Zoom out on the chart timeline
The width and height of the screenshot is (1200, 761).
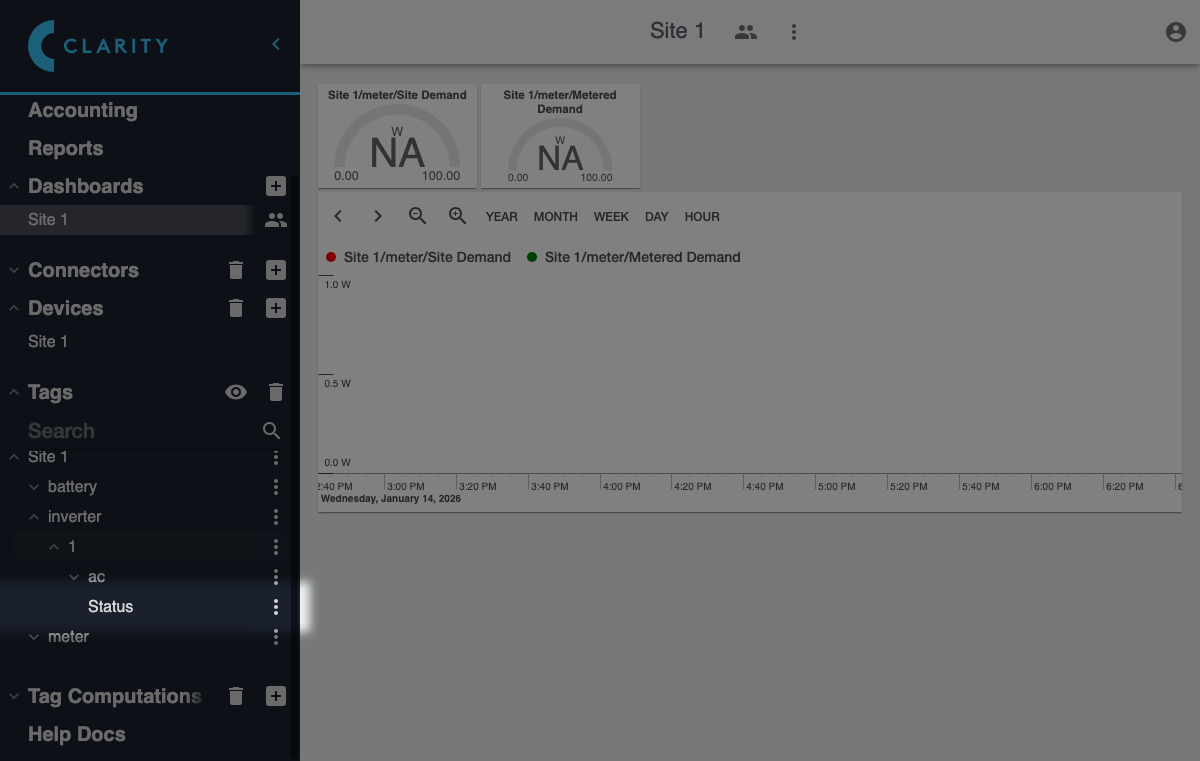click(x=418, y=216)
